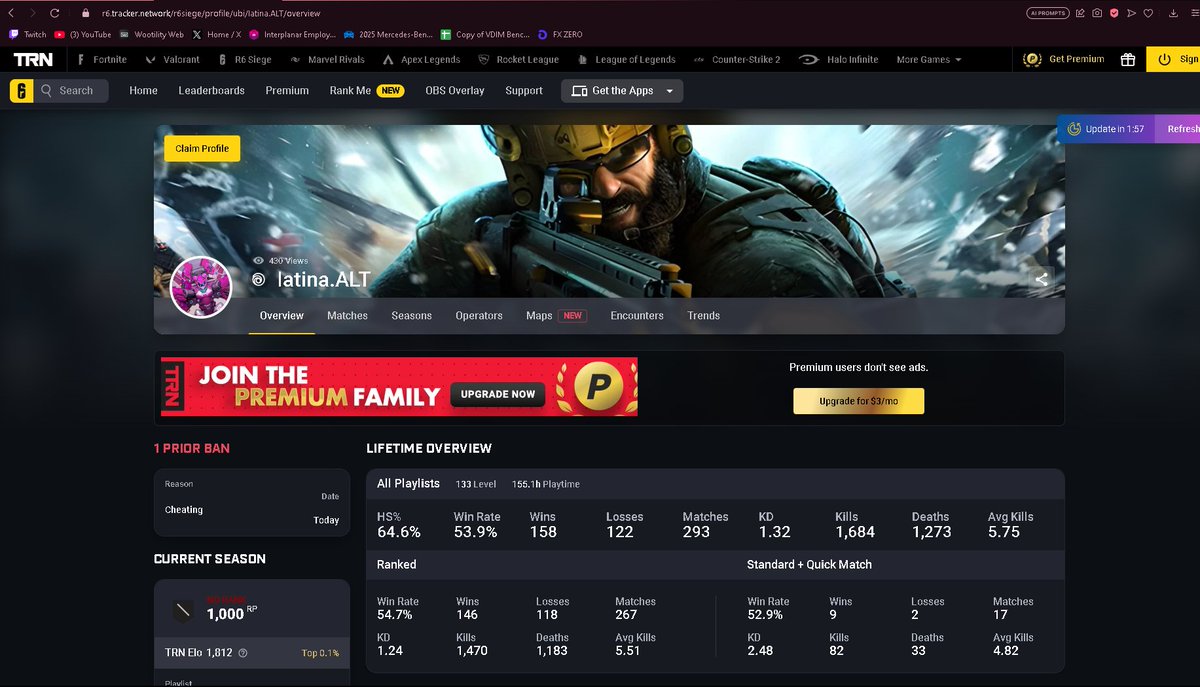
Task: Open Support nav link
Action: pos(524,90)
